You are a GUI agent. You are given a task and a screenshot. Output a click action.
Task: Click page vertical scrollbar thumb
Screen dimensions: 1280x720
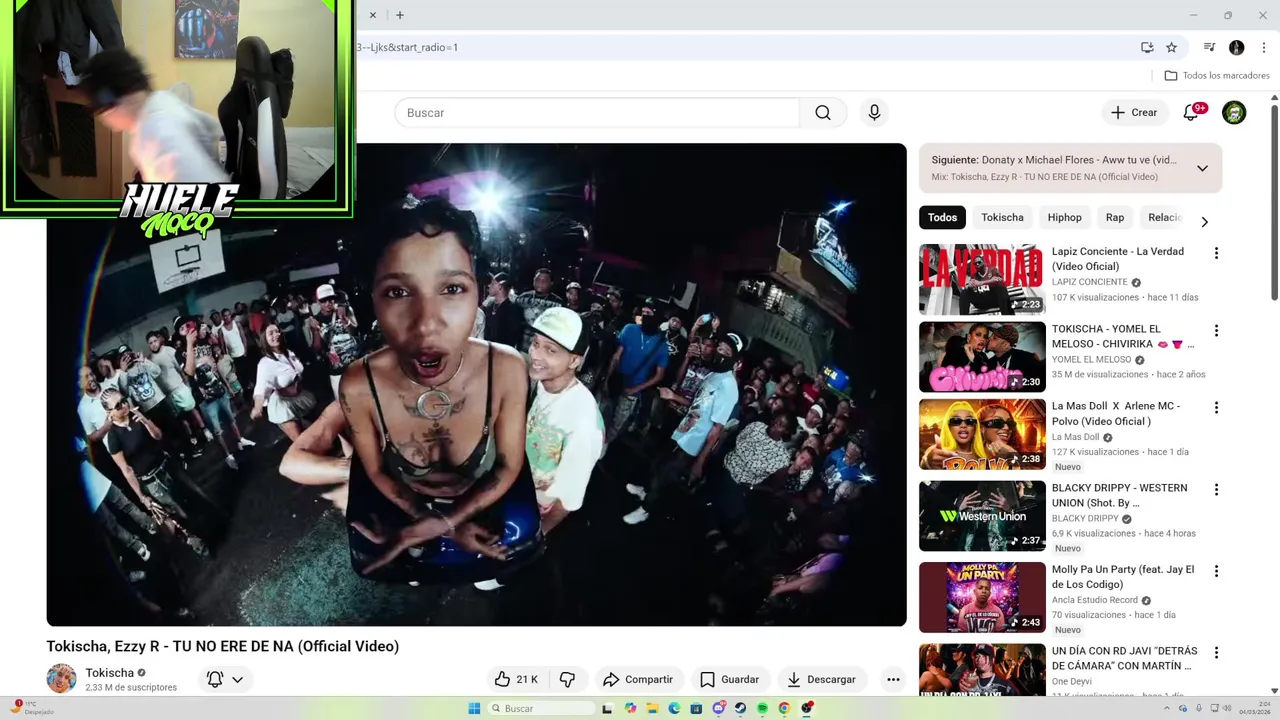[x=1274, y=200]
